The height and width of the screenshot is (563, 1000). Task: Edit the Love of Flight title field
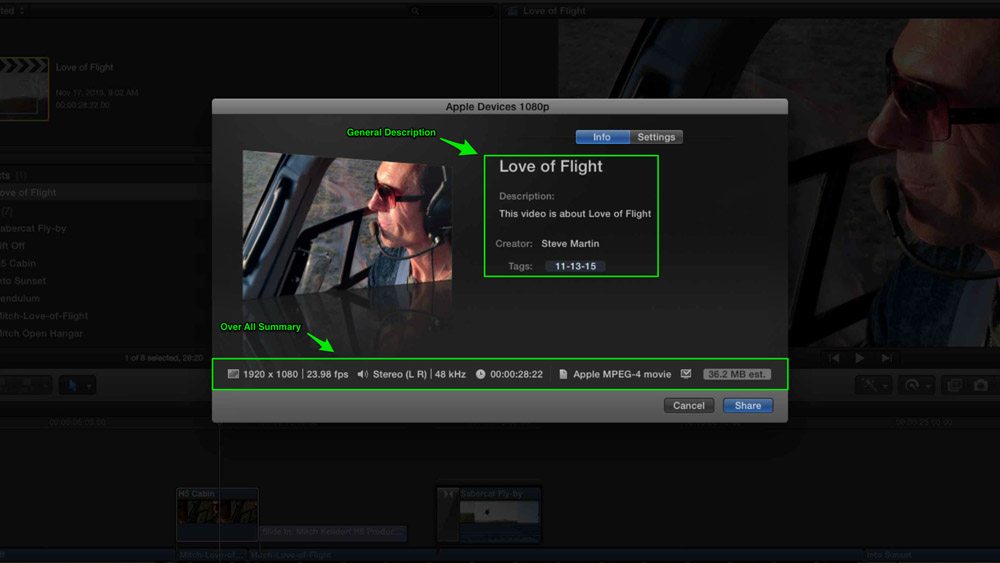click(x=550, y=166)
